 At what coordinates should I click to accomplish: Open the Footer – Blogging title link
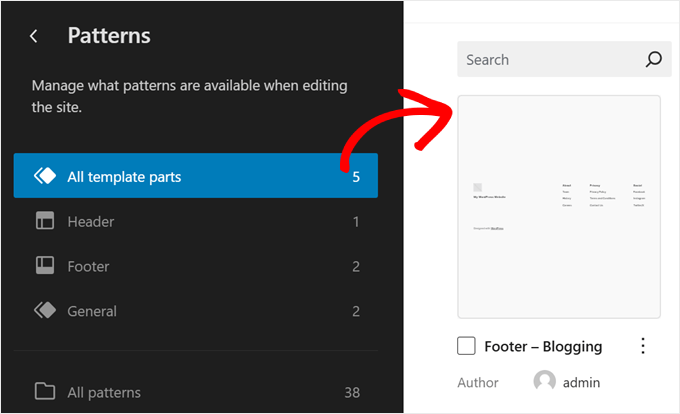click(x=543, y=346)
